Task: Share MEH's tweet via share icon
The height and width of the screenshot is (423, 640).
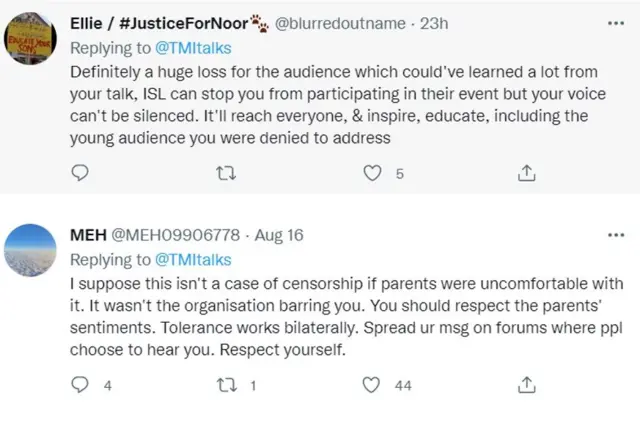Action: (525, 385)
